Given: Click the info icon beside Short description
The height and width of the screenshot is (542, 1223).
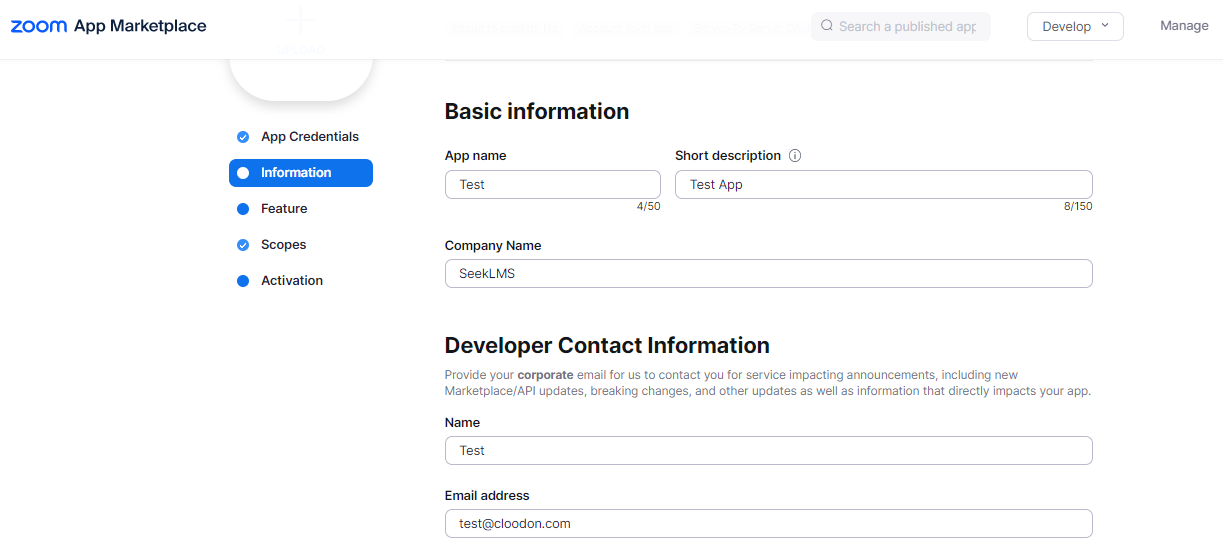Looking at the screenshot, I should (x=795, y=156).
